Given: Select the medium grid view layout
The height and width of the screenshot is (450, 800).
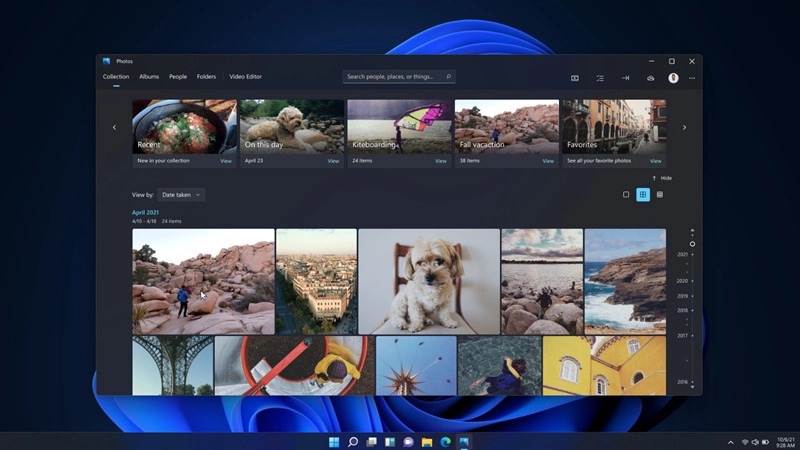Looking at the screenshot, I should coord(643,194).
